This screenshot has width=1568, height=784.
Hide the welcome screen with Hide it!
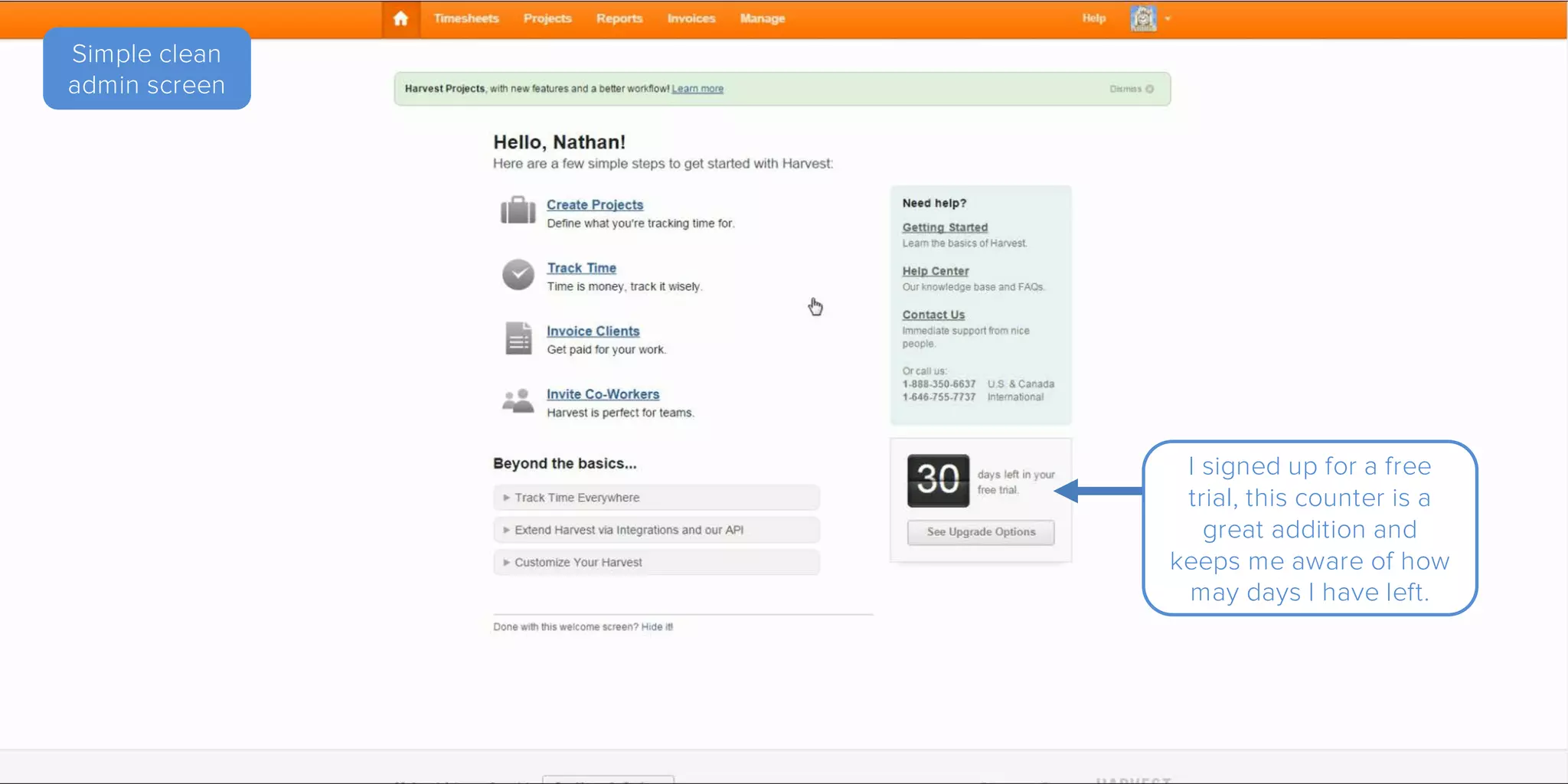pos(658,627)
